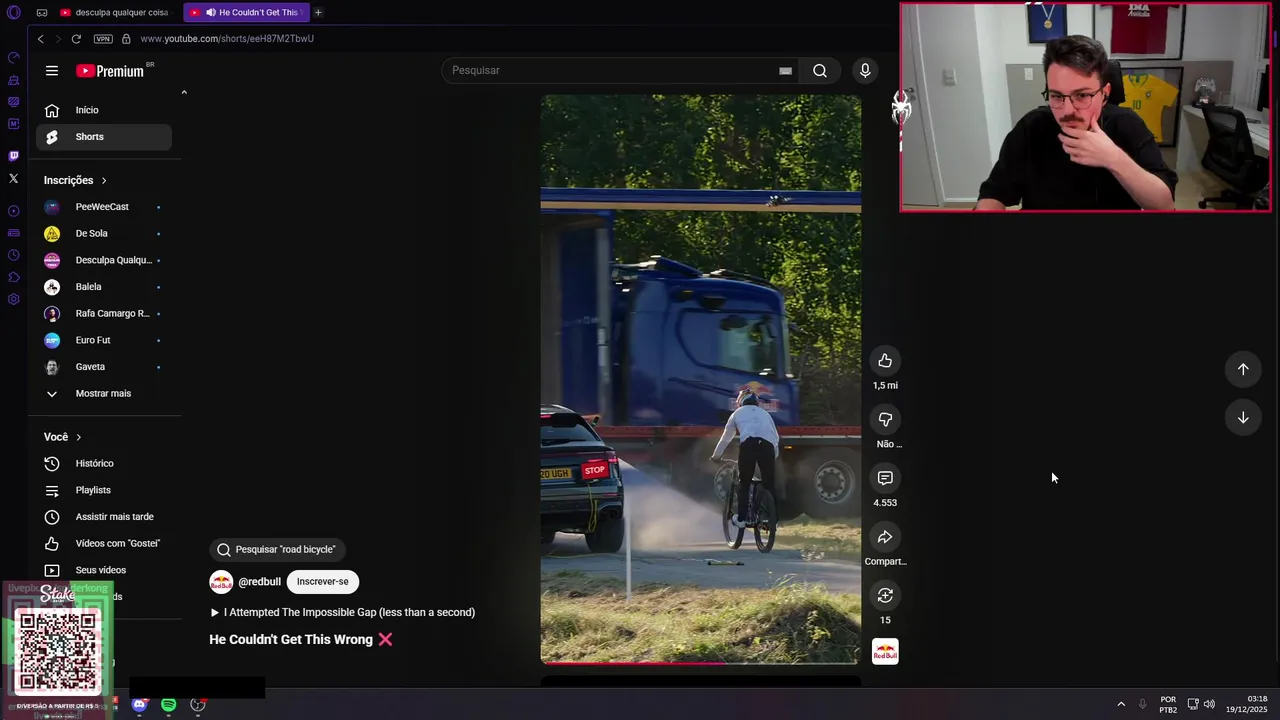Screen dimensions: 1280x720
Task: Reload the page in browser
Action: [76, 39]
